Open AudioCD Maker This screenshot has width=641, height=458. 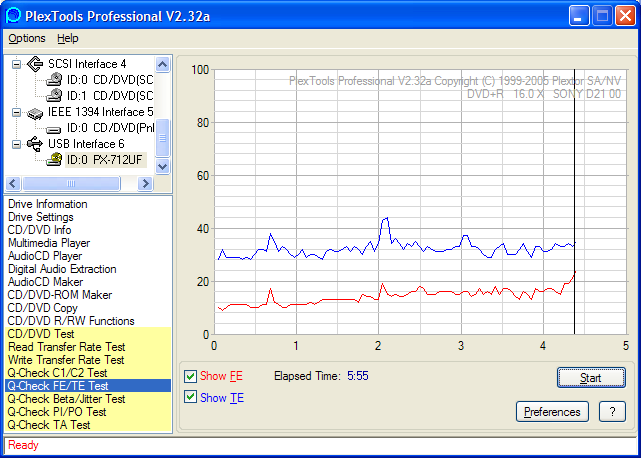pyautogui.click(x=45, y=282)
